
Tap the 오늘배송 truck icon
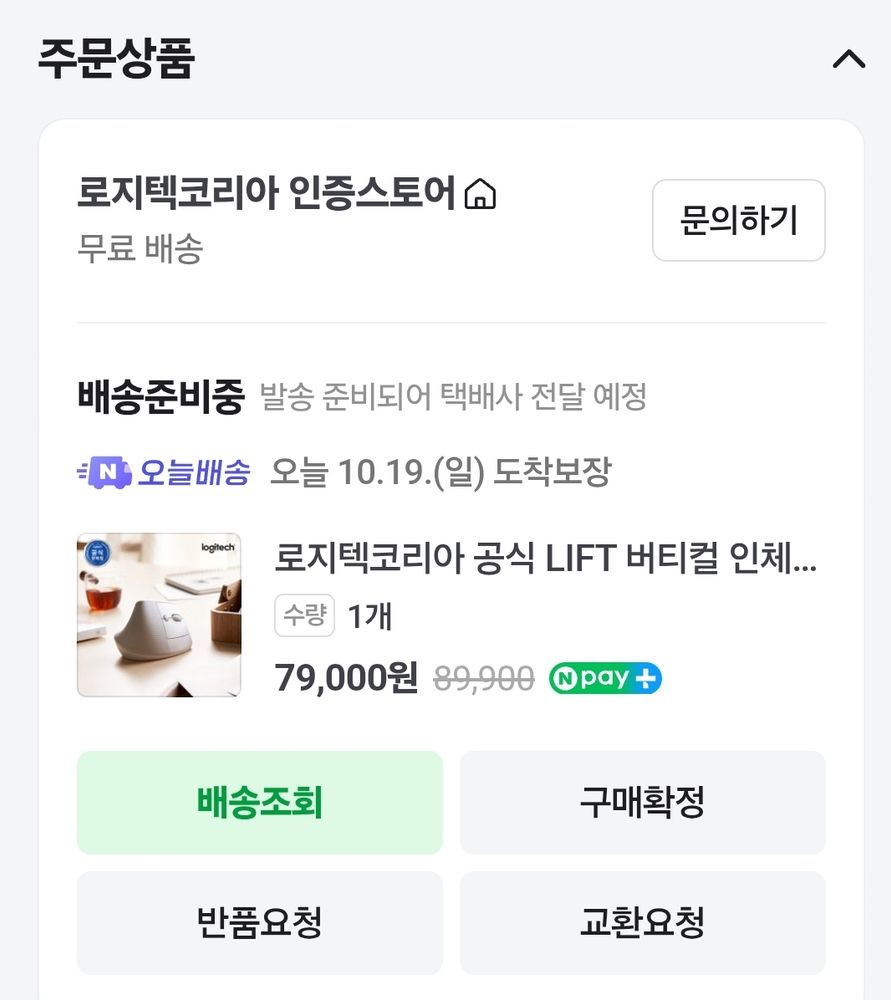pos(105,473)
